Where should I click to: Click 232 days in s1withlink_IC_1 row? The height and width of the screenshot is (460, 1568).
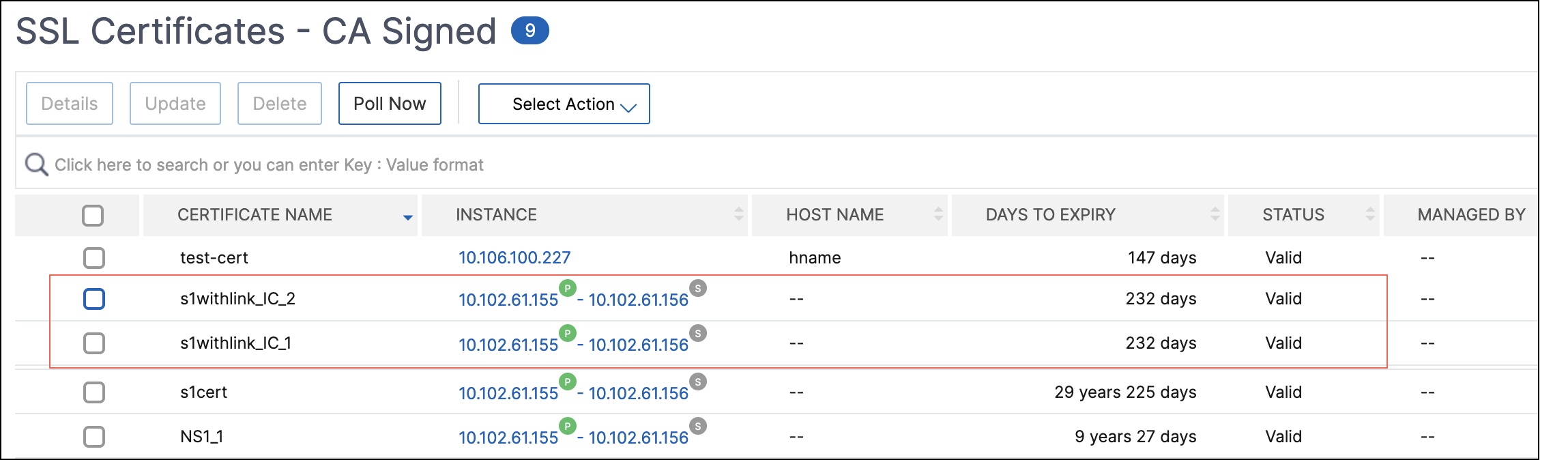1161,343
